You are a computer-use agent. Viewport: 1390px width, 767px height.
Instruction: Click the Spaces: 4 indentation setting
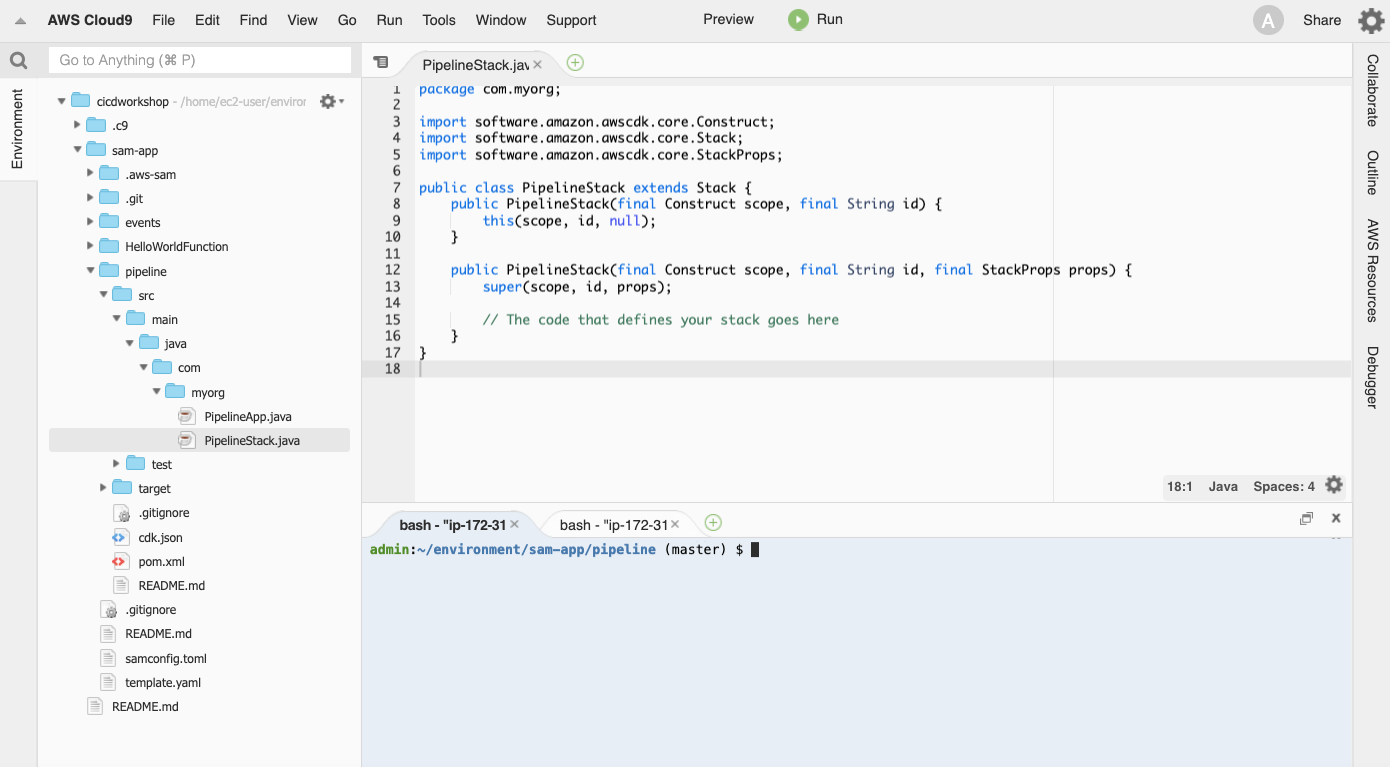pyautogui.click(x=1284, y=486)
